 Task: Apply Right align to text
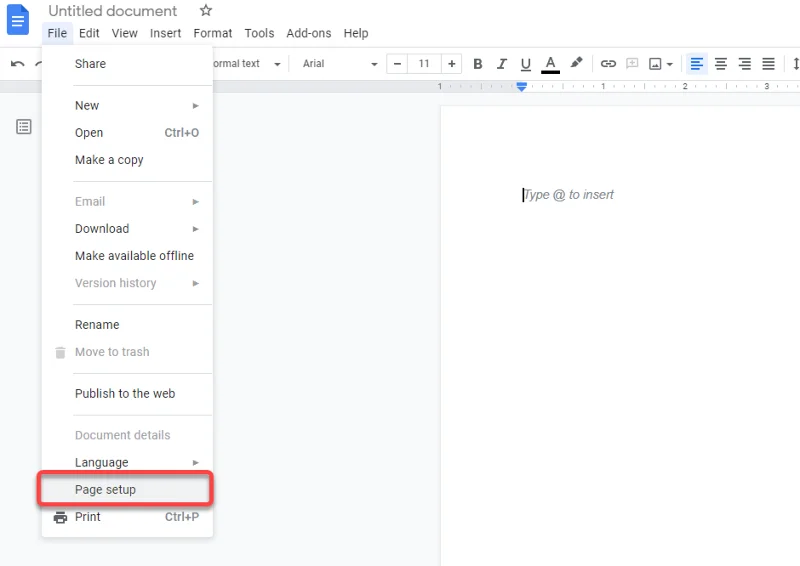click(744, 64)
